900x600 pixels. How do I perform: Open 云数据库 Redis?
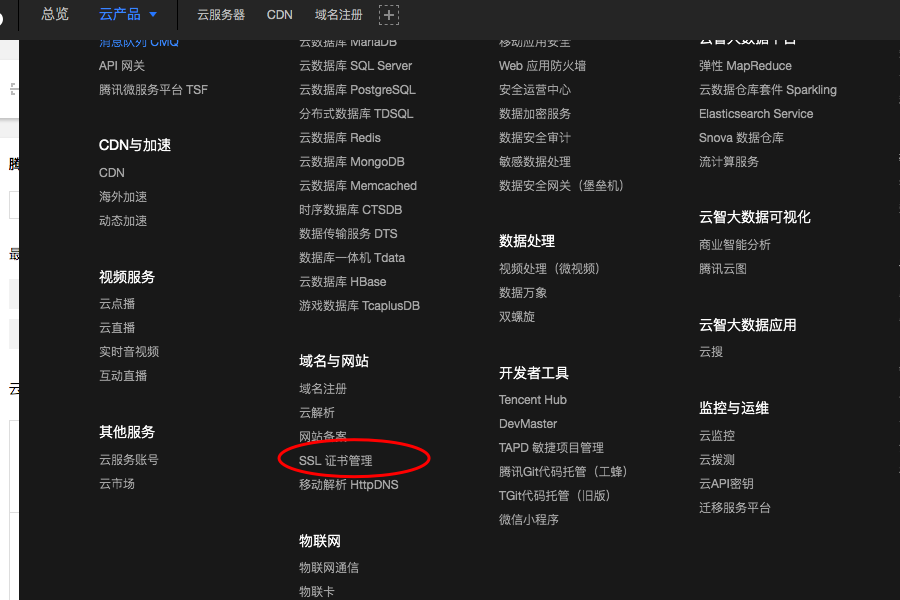[x=339, y=137]
